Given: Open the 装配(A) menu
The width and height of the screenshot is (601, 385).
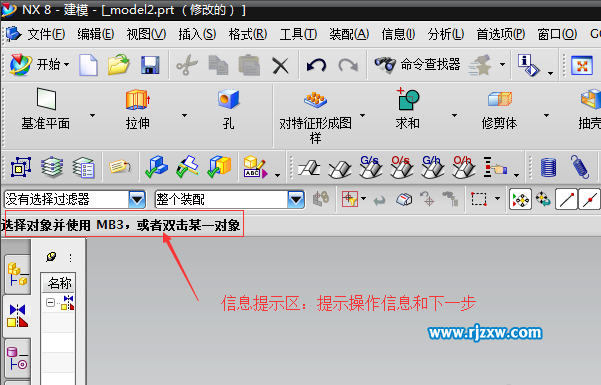Looking at the screenshot, I should [x=349, y=35].
